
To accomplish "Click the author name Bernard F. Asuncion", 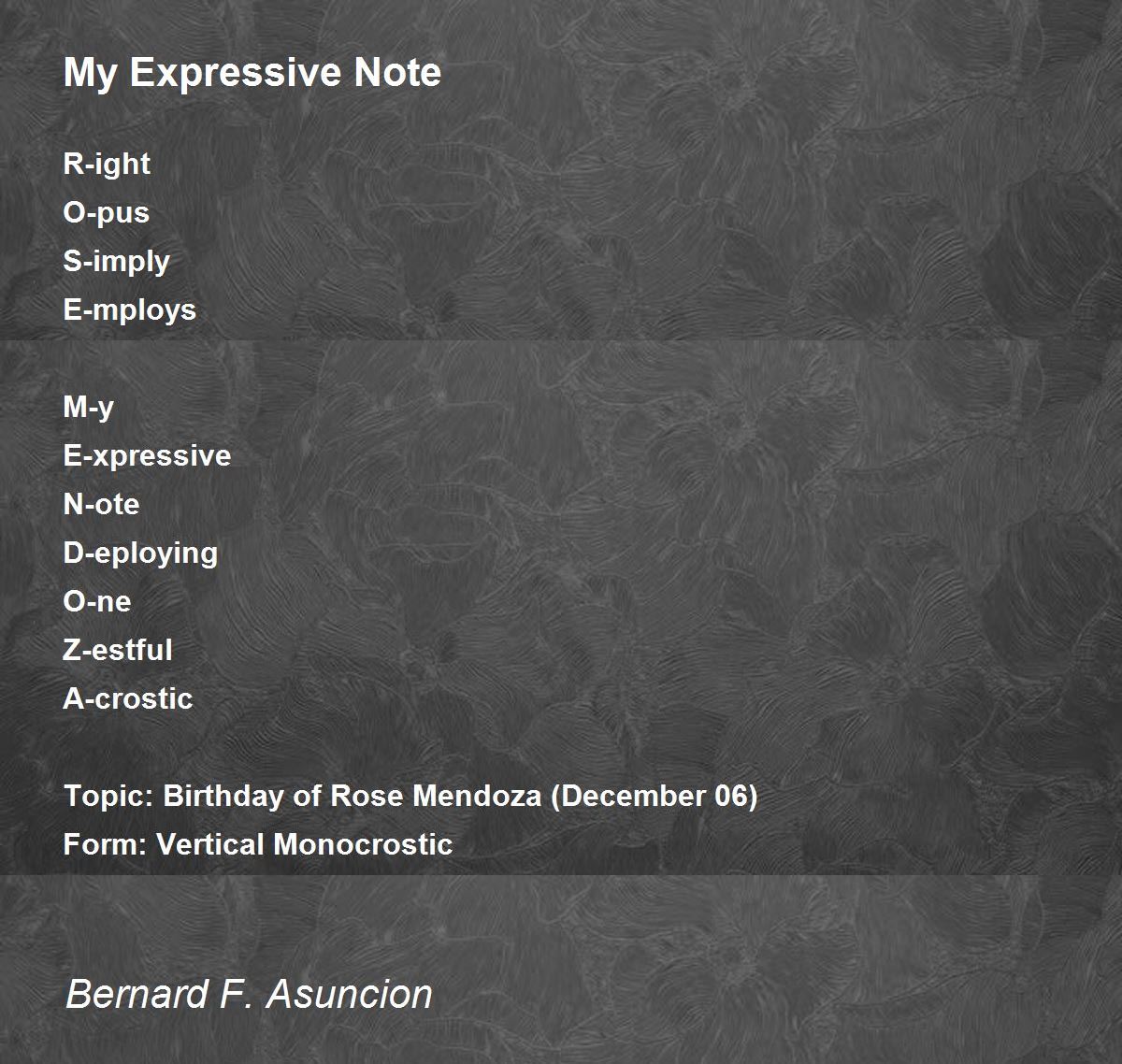I will tap(249, 993).
